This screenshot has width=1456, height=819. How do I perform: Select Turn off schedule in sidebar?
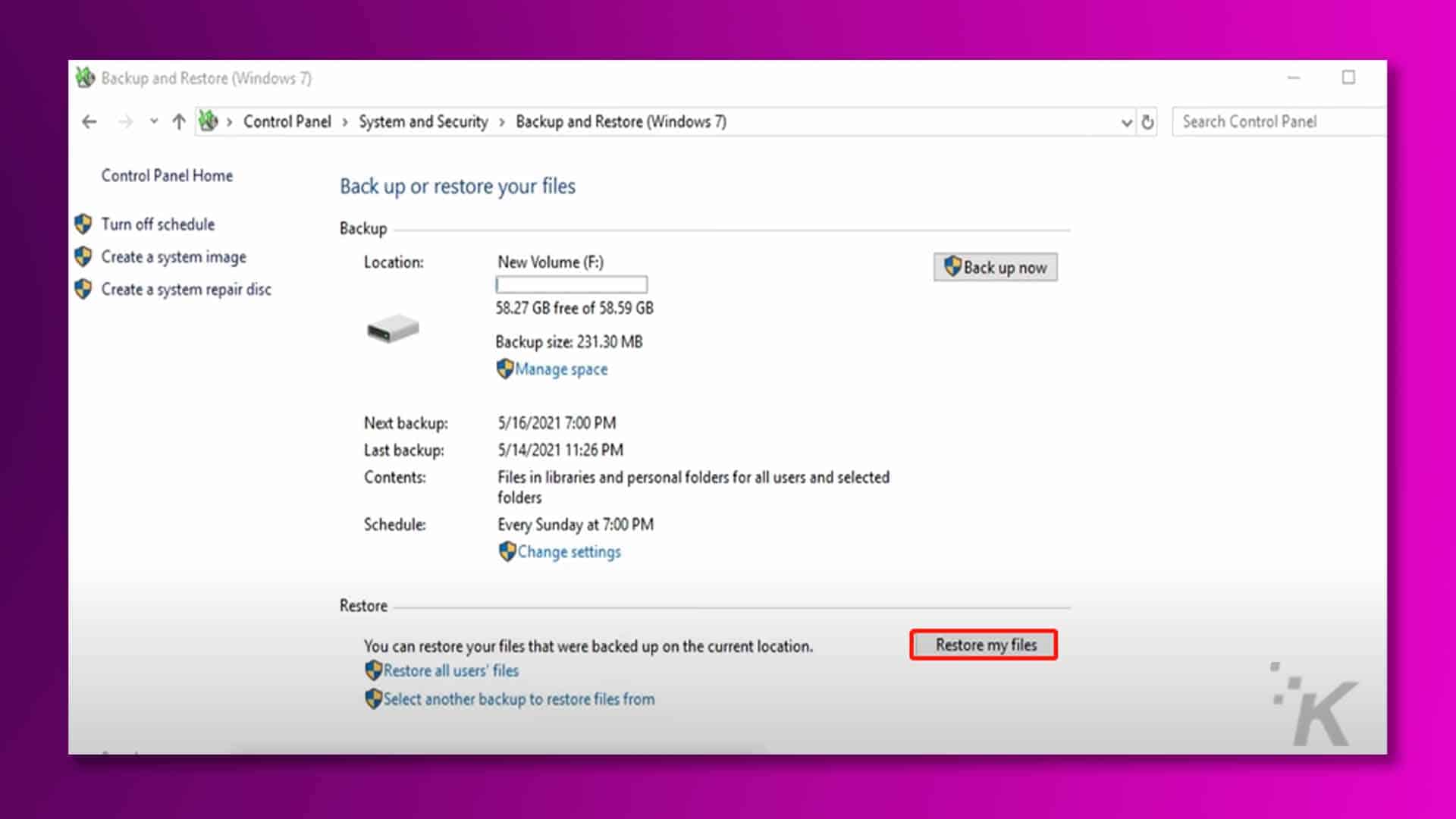[x=158, y=224]
